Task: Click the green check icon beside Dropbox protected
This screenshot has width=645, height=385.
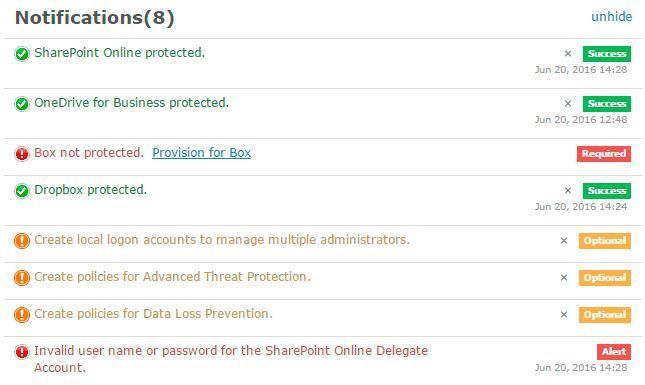Action: point(22,191)
